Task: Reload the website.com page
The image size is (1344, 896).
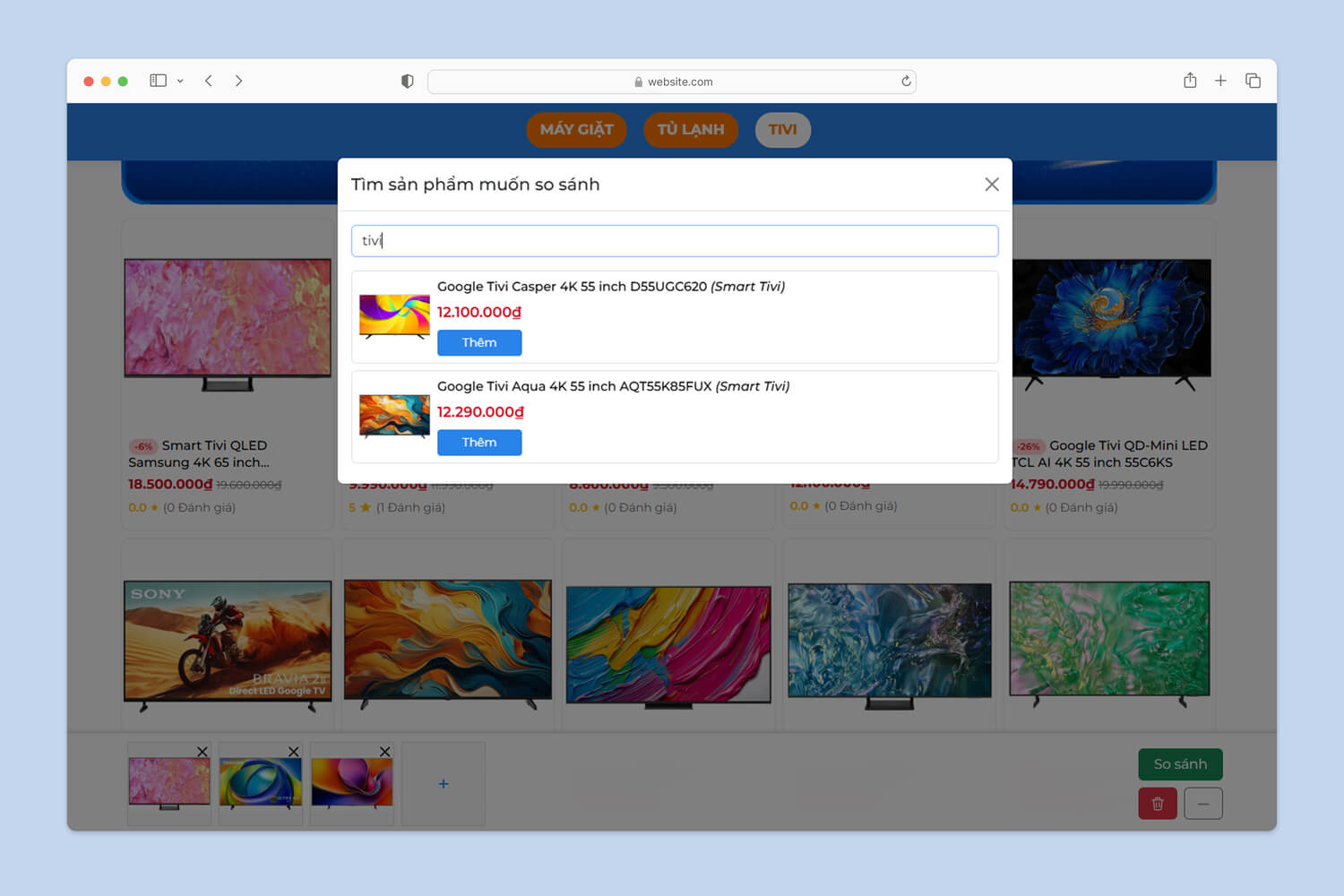Action: click(x=906, y=82)
